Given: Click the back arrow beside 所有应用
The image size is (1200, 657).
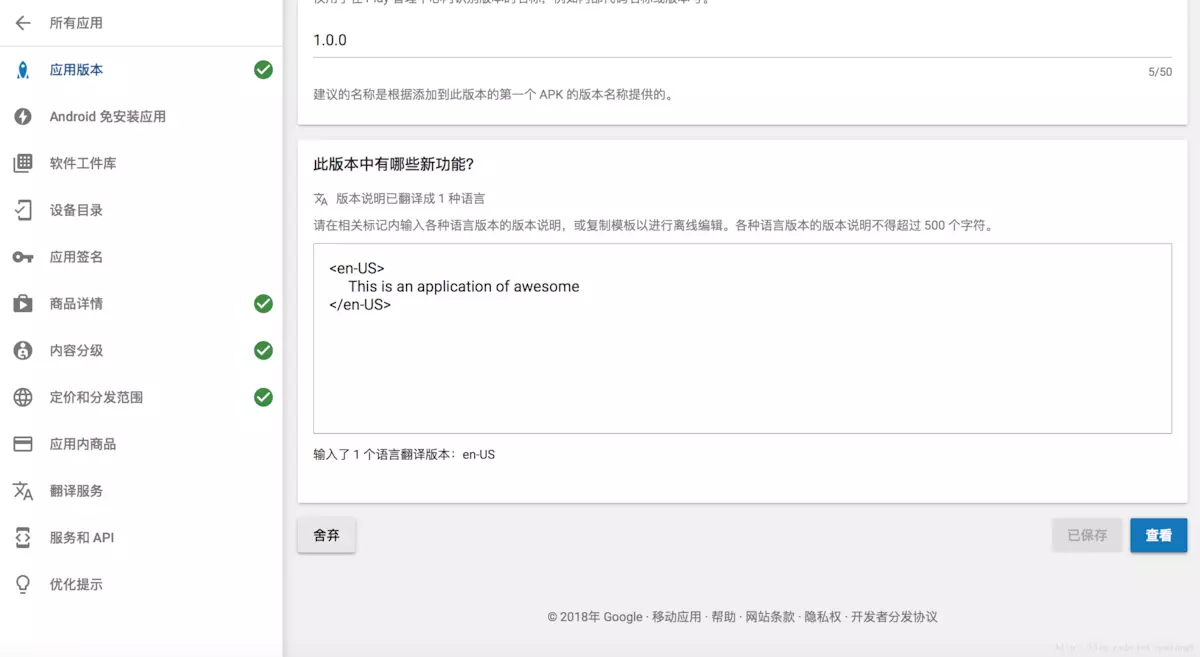Looking at the screenshot, I should point(23,22).
